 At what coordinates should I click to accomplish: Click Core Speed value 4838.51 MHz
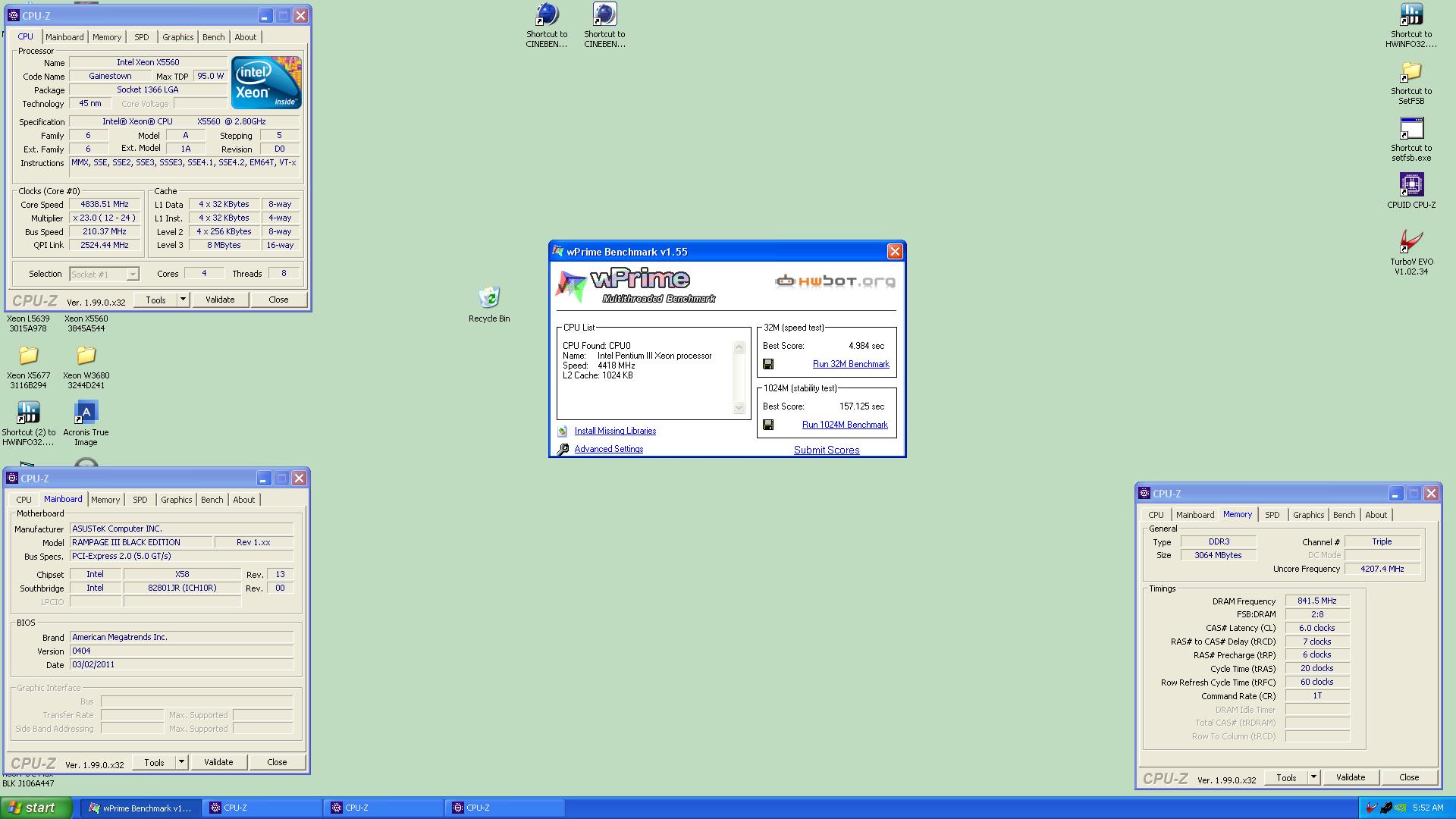pyautogui.click(x=105, y=204)
